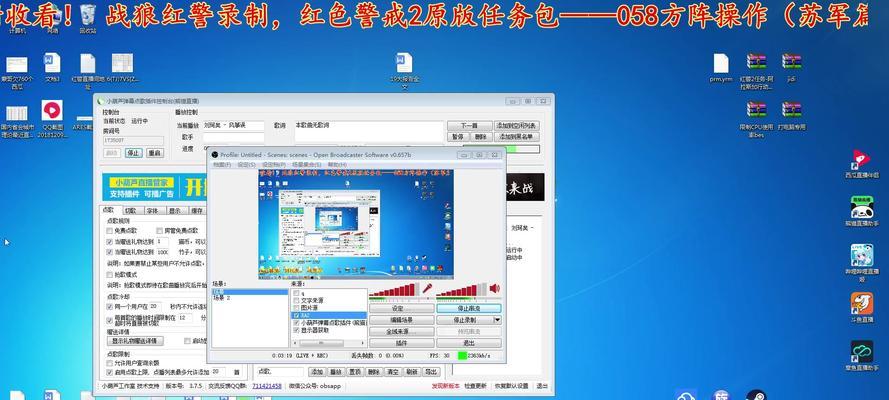Toggle the 图片源 source checkbox in OBS
Viewport: 889px width, 400px height.
coord(296,308)
